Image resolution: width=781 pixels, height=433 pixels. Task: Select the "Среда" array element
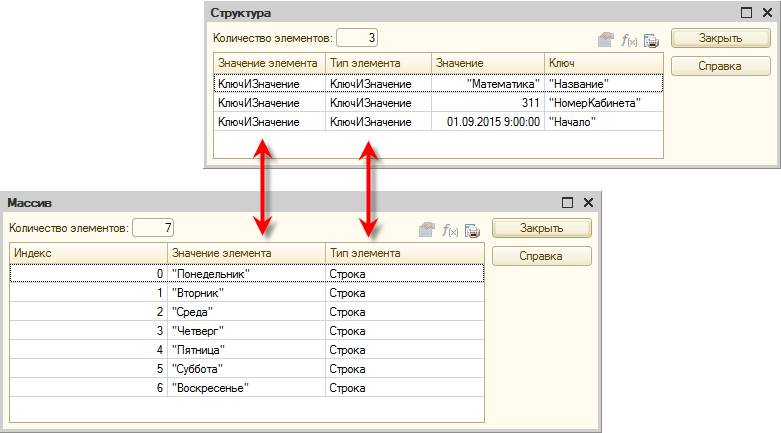coord(246,311)
